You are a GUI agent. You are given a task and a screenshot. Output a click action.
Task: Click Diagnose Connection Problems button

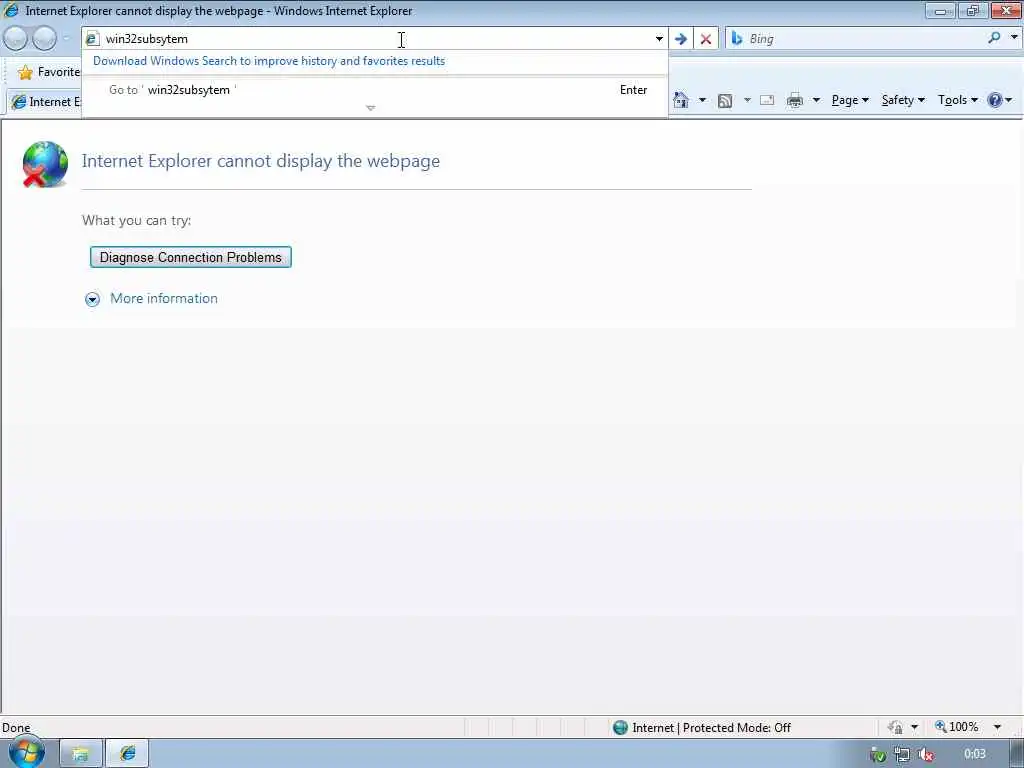click(191, 257)
